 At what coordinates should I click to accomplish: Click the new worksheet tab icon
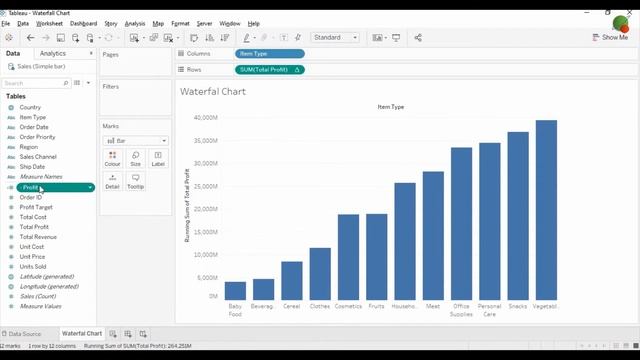pos(113,334)
